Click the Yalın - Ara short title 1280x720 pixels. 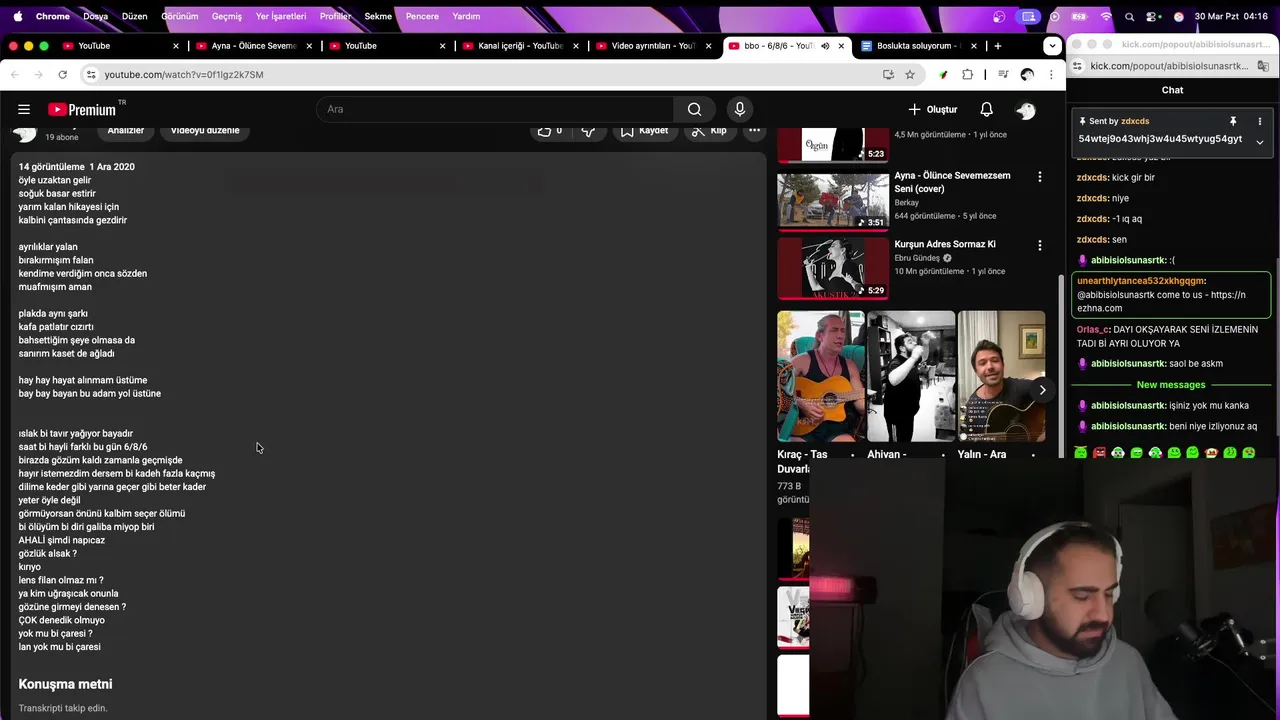coord(981,454)
